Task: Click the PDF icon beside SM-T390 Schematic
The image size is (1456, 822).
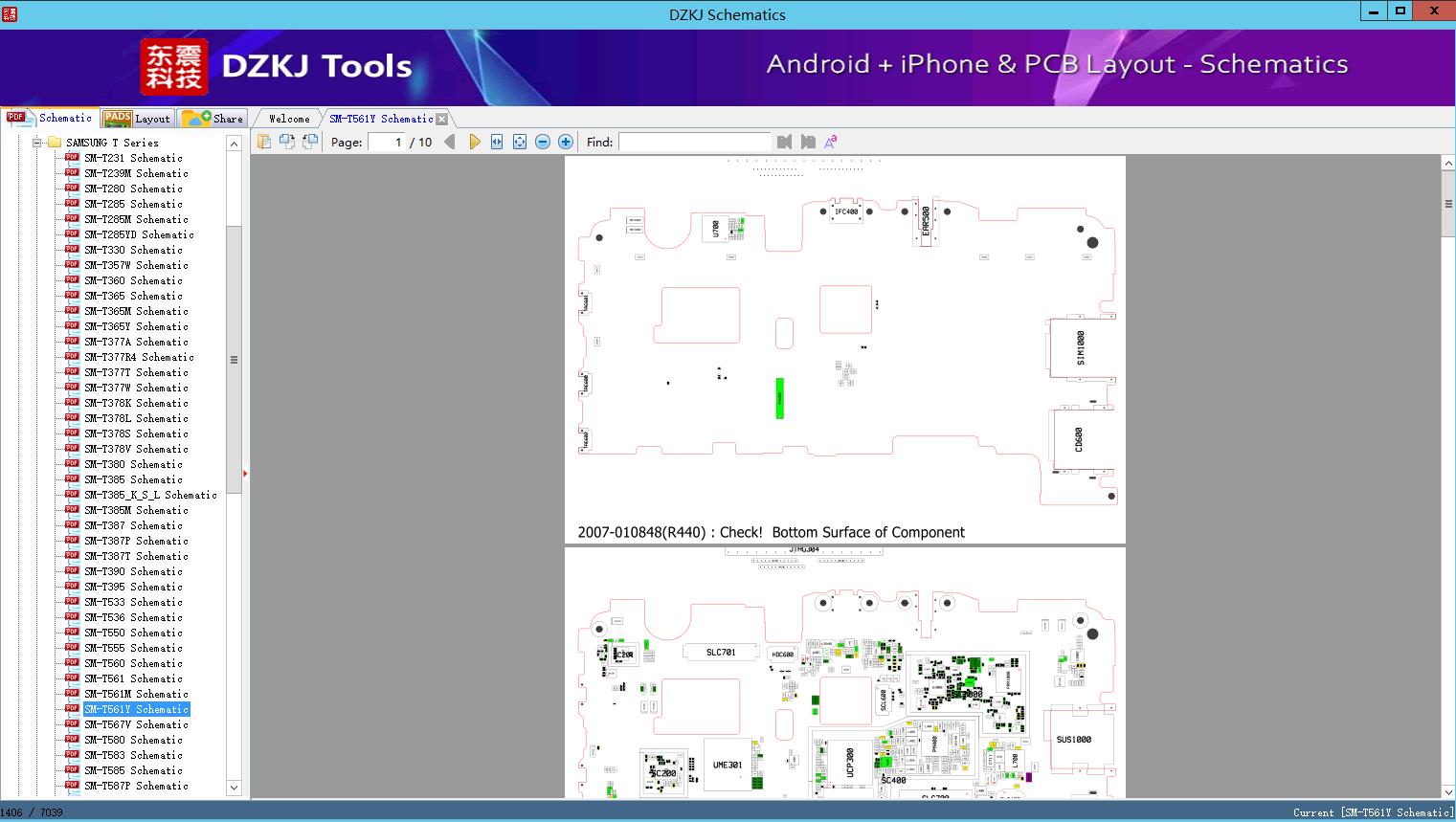Action: tap(72, 571)
